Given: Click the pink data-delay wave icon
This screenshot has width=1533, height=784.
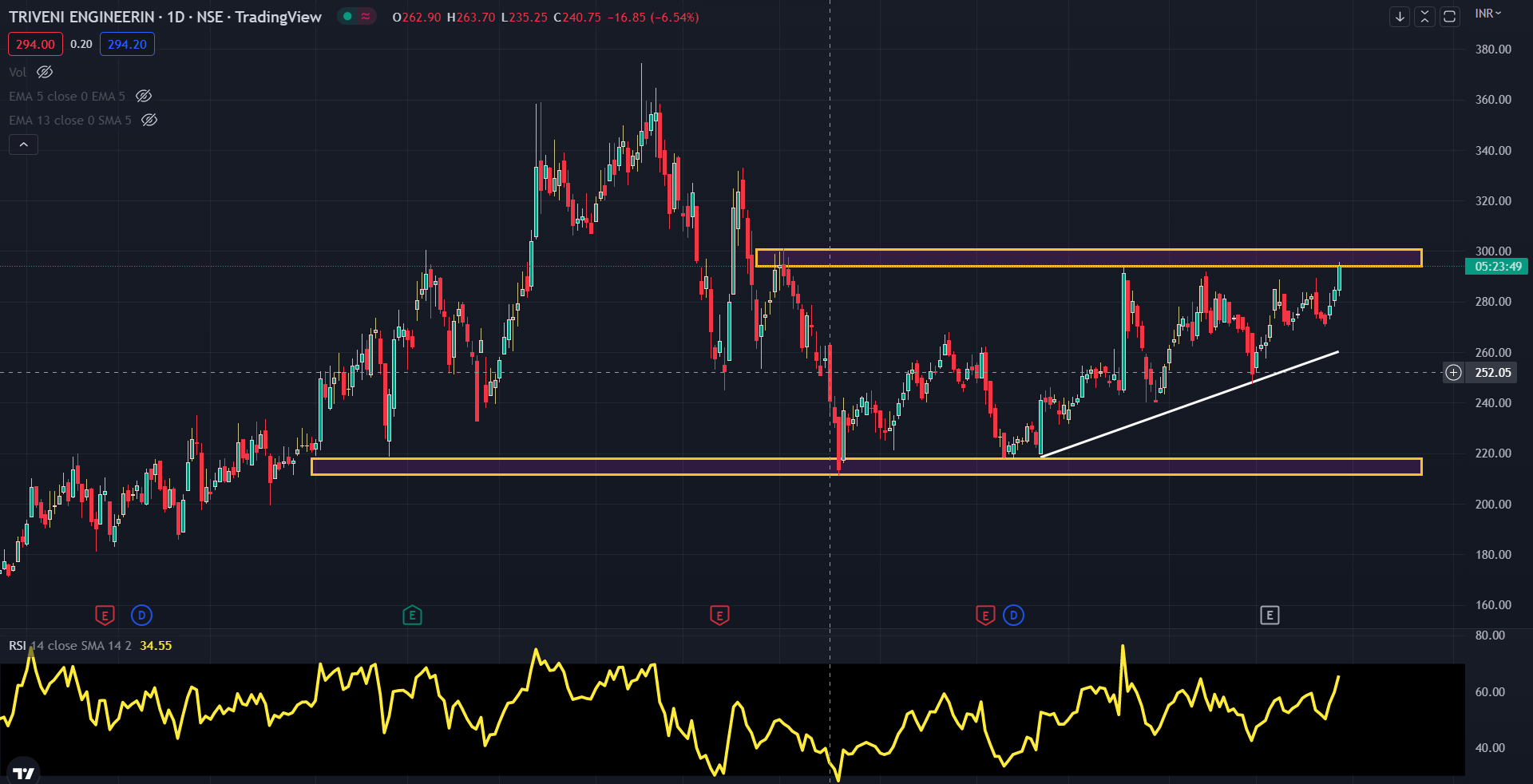Looking at the screenshot, I should (x=366, y=16).
